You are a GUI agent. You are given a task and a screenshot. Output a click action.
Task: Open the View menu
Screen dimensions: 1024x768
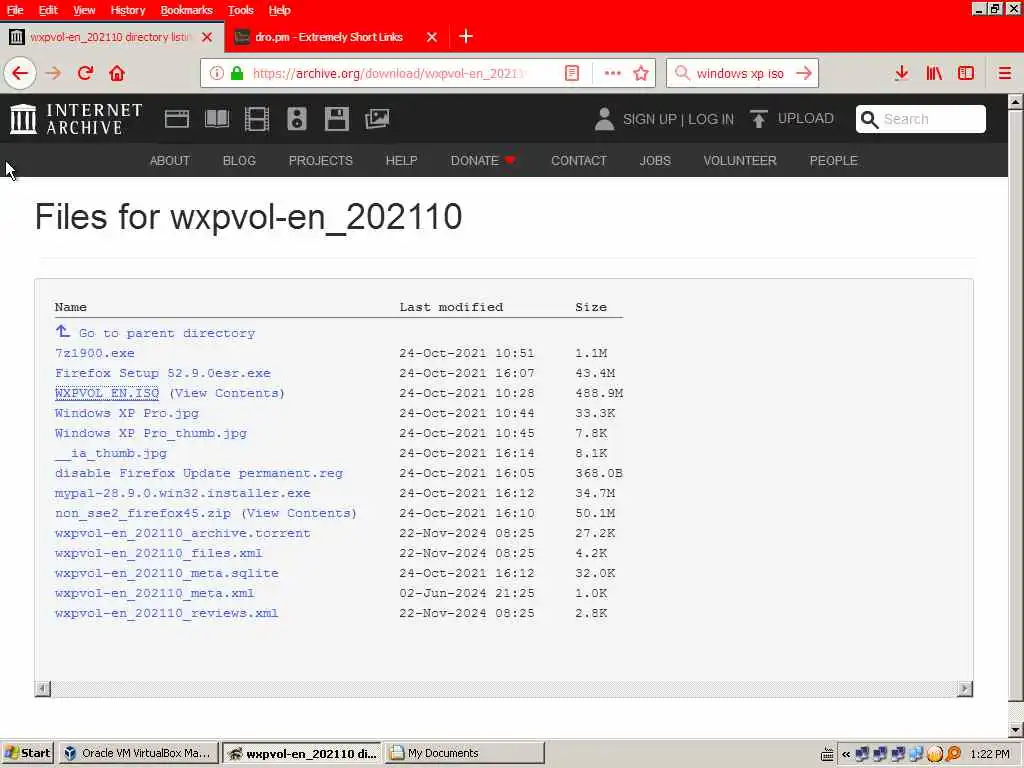pos(84,10)
